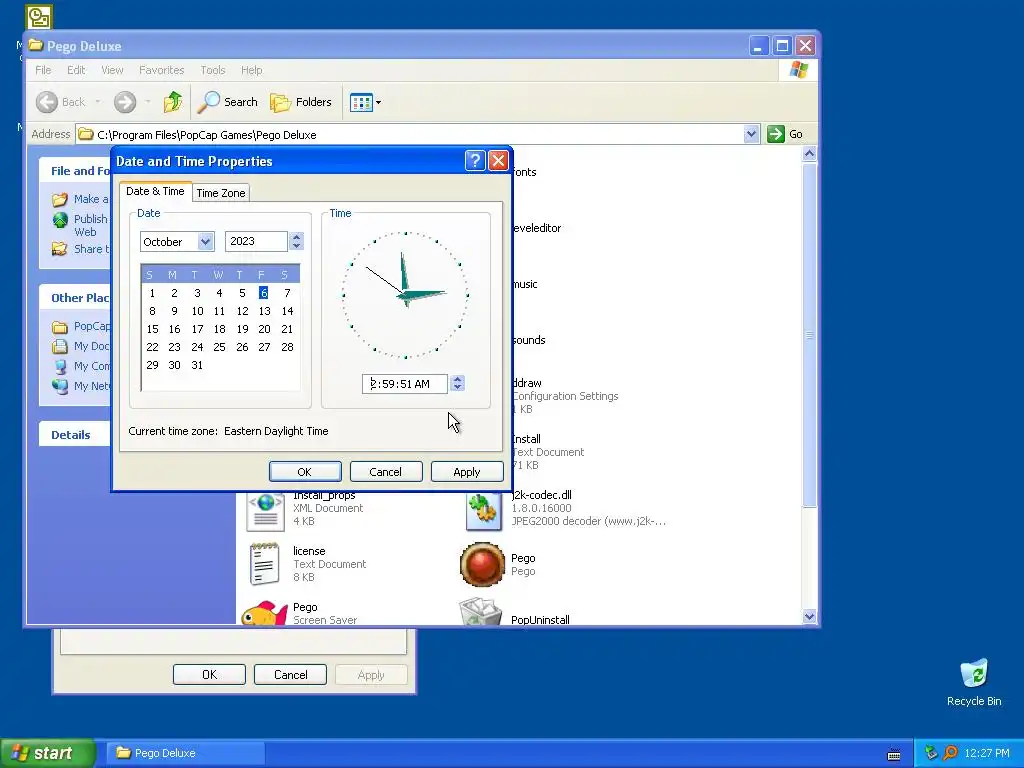1024x768 pixels.
Task: Select the install_props XML document icon
Action: pos(265,511)
